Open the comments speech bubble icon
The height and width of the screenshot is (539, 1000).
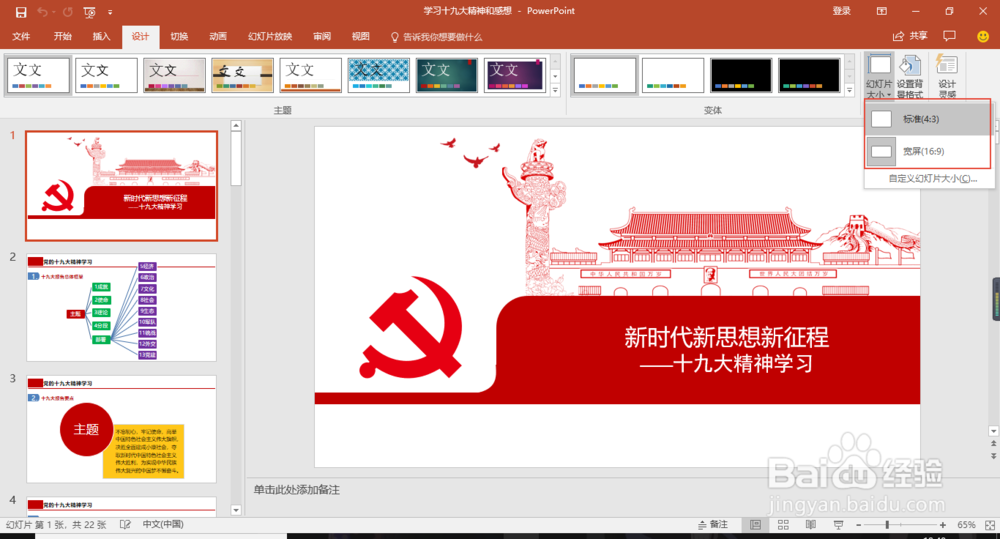(x=950, y=36)
